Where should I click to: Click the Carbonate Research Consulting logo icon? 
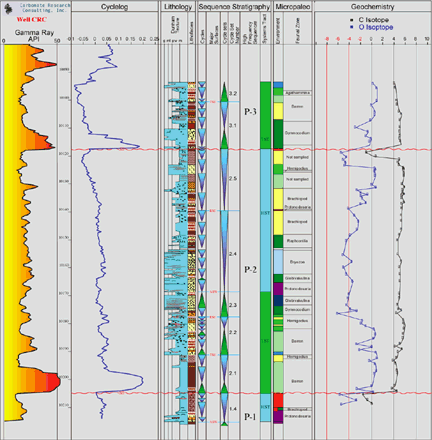tap(8, 8)
